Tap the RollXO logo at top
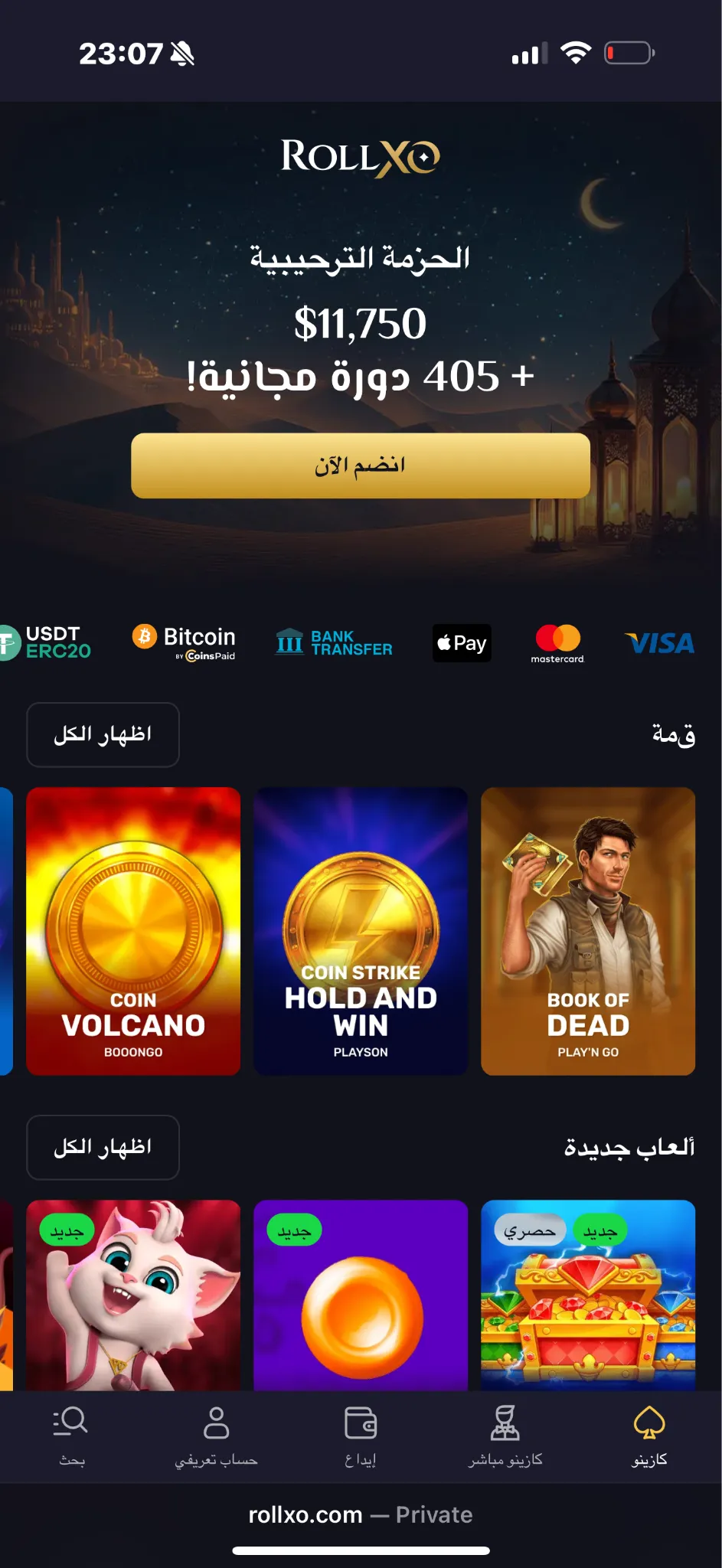722x1568 pixels. point(360,157)
